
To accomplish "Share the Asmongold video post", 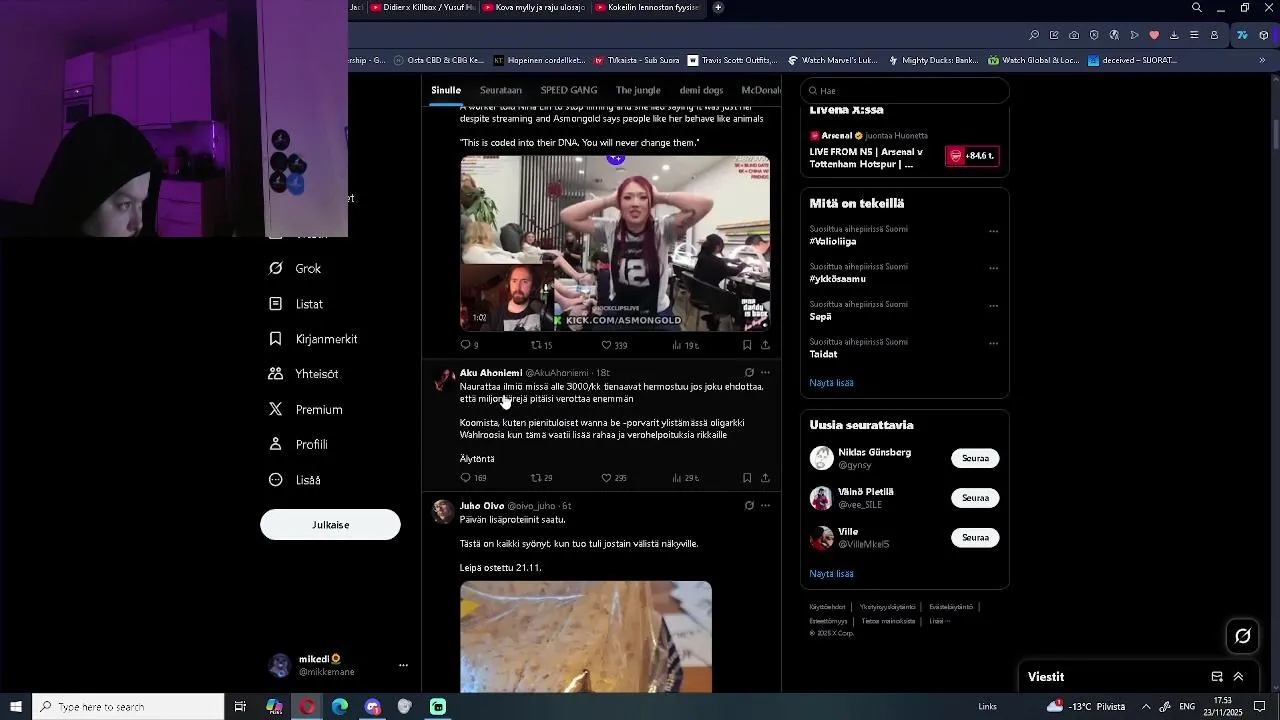I will pyautogui.click(x=765, y=345).
